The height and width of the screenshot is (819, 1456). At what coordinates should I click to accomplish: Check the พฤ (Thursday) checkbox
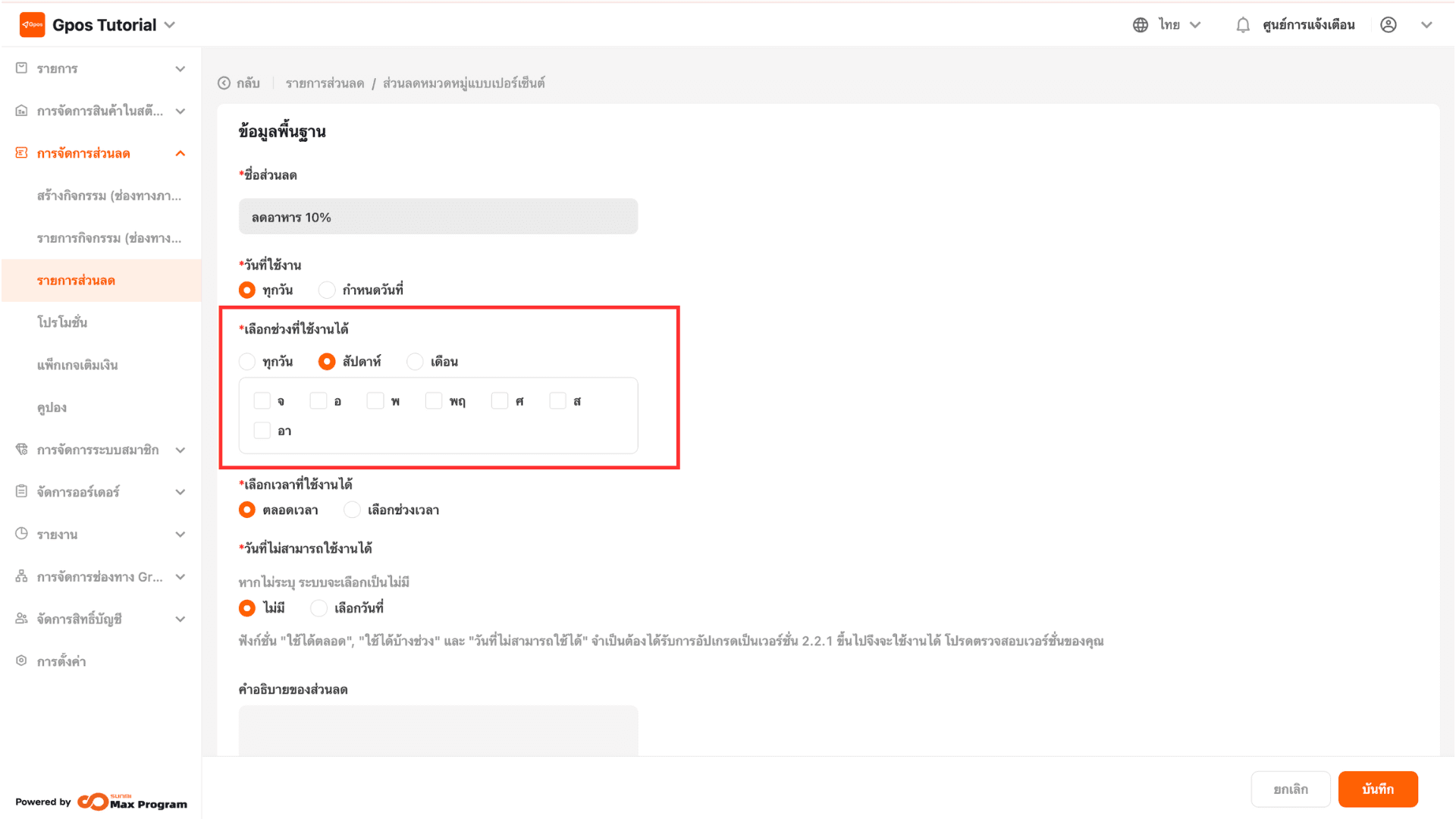[x=434, y=400]
